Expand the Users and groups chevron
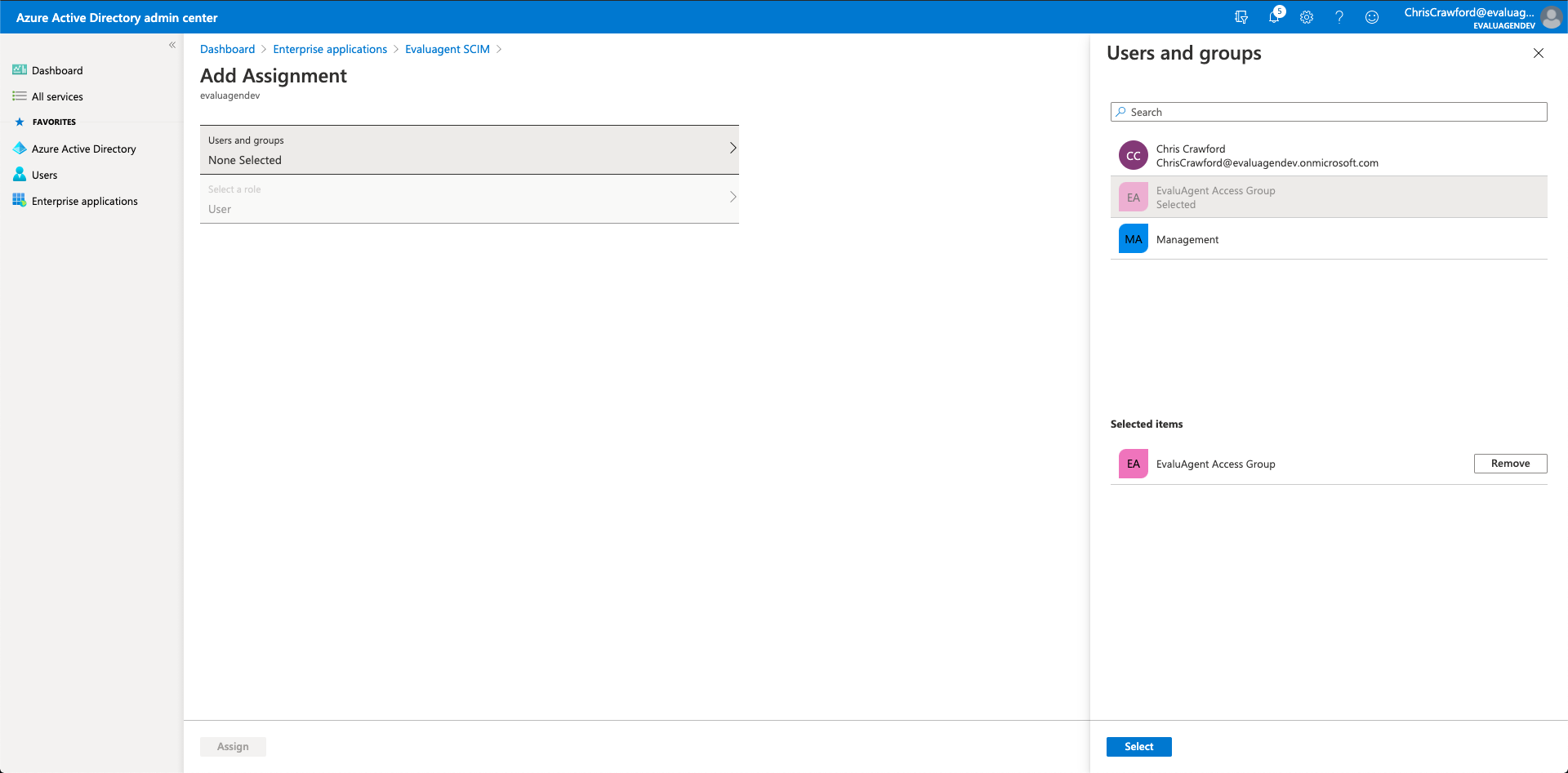Image resolution: width=1568 pixels, height=773 pixels. point(733,148)
